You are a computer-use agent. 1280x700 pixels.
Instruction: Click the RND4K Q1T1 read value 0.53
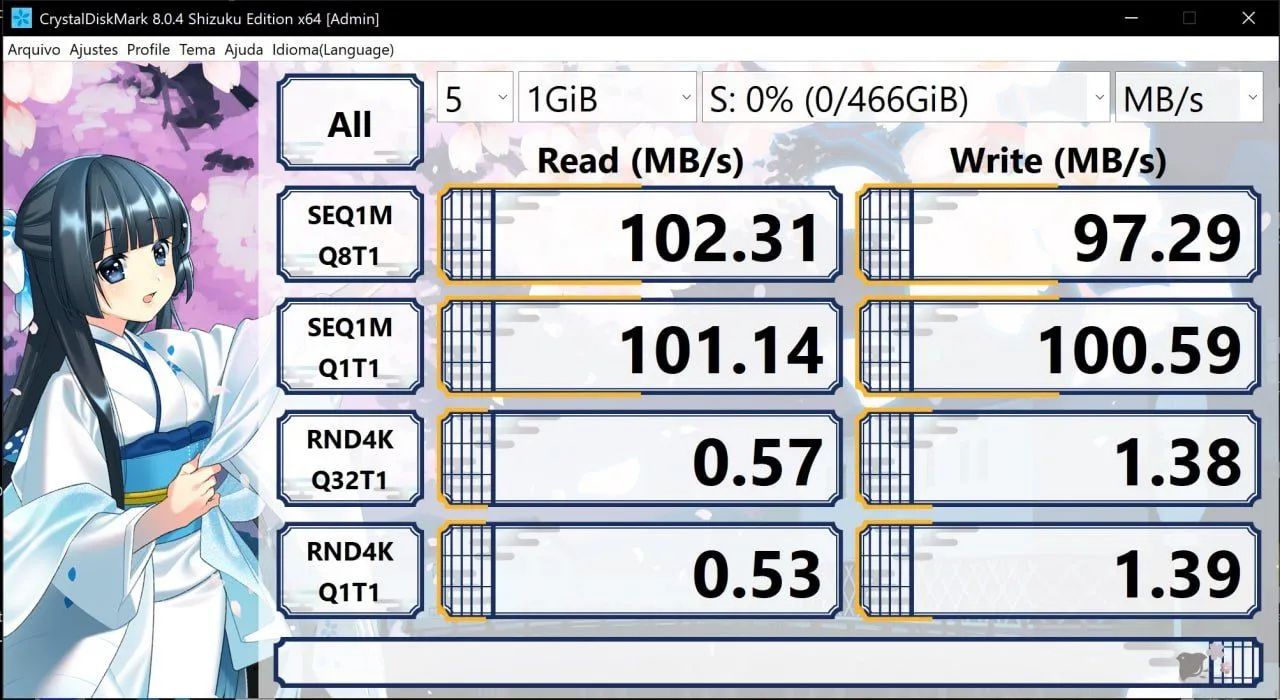[x=640, y=572]
